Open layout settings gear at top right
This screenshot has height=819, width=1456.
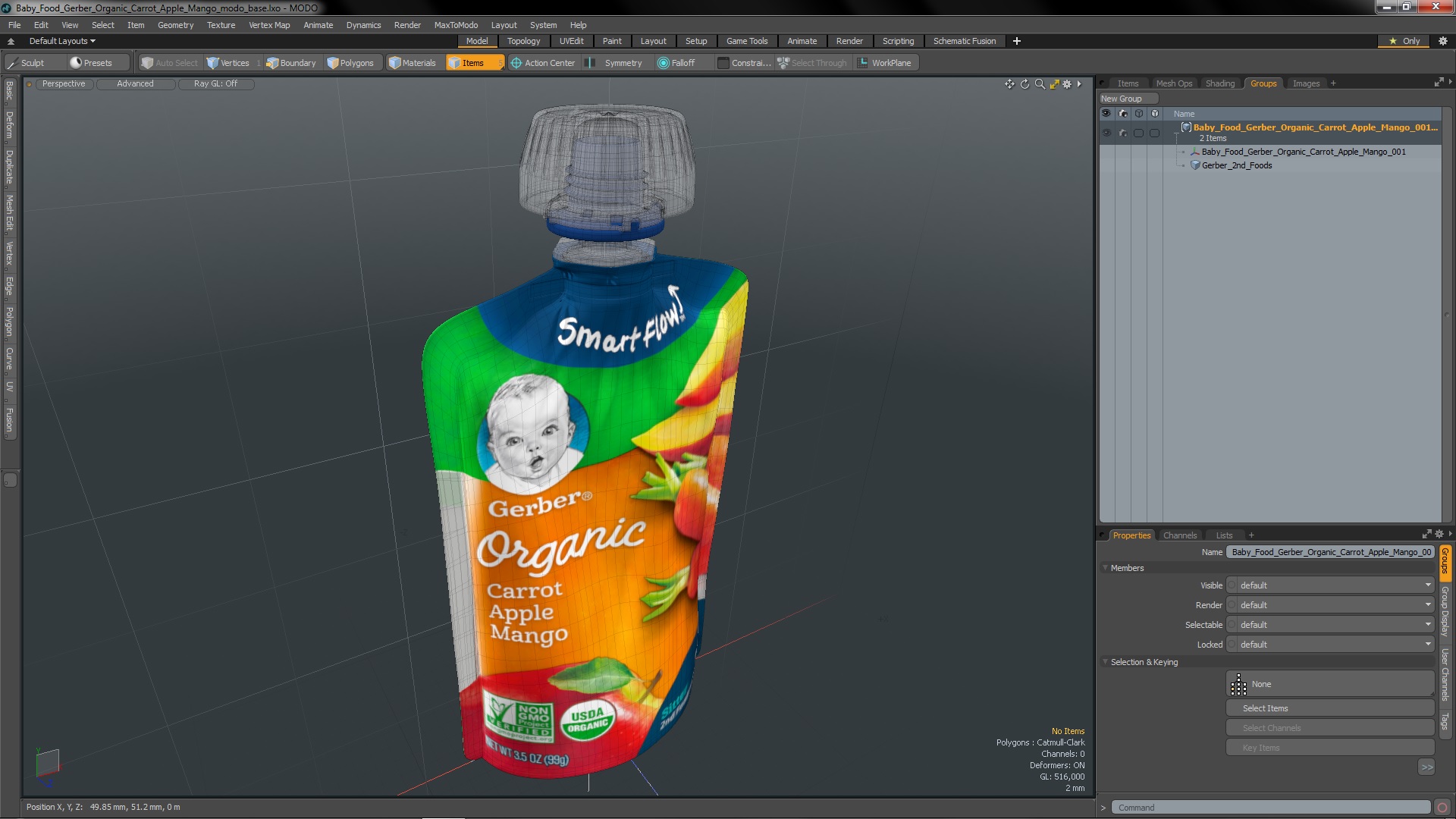click(1443, 41)
